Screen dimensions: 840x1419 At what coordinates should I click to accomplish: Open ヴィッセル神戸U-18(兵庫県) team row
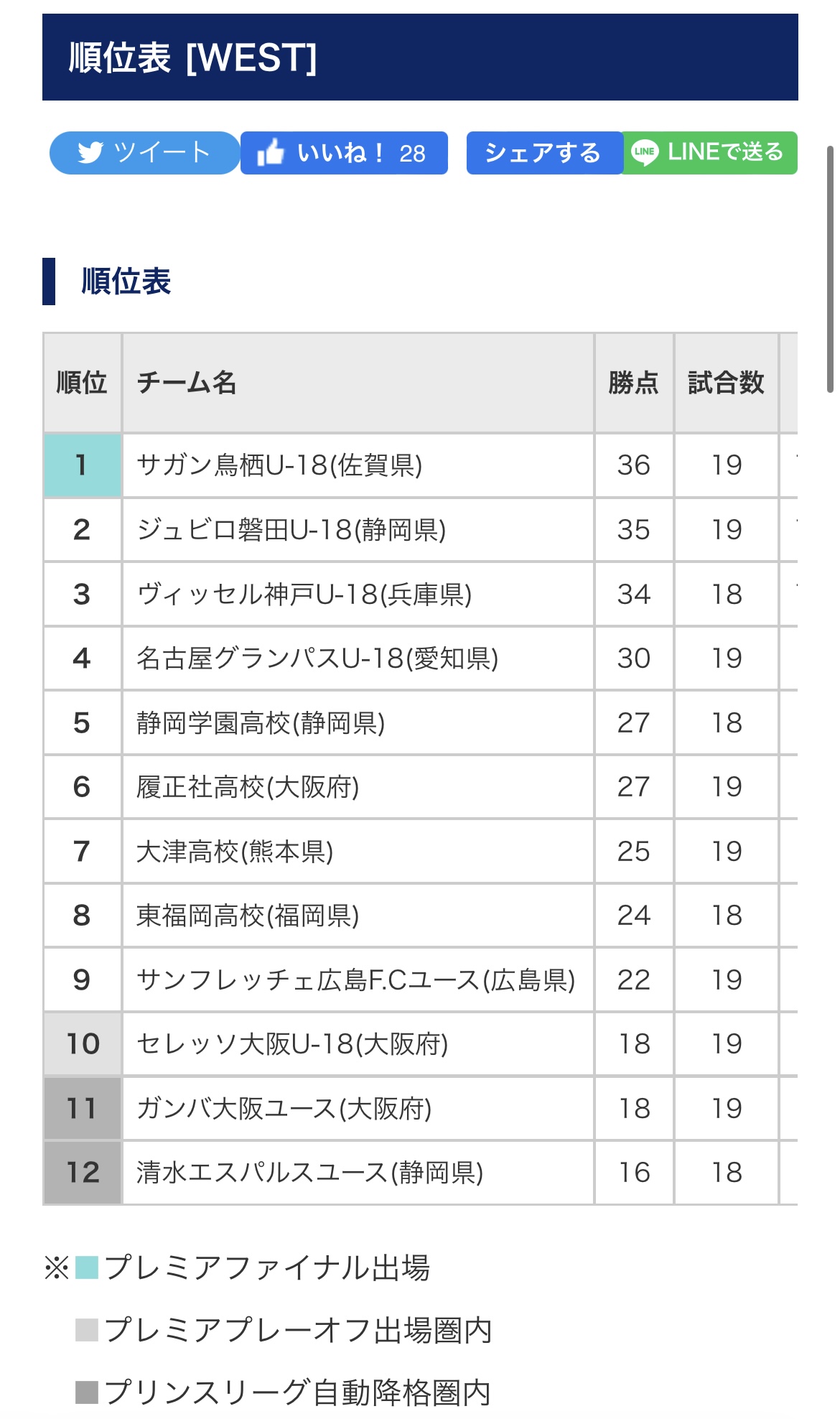(x=304, y=595)
